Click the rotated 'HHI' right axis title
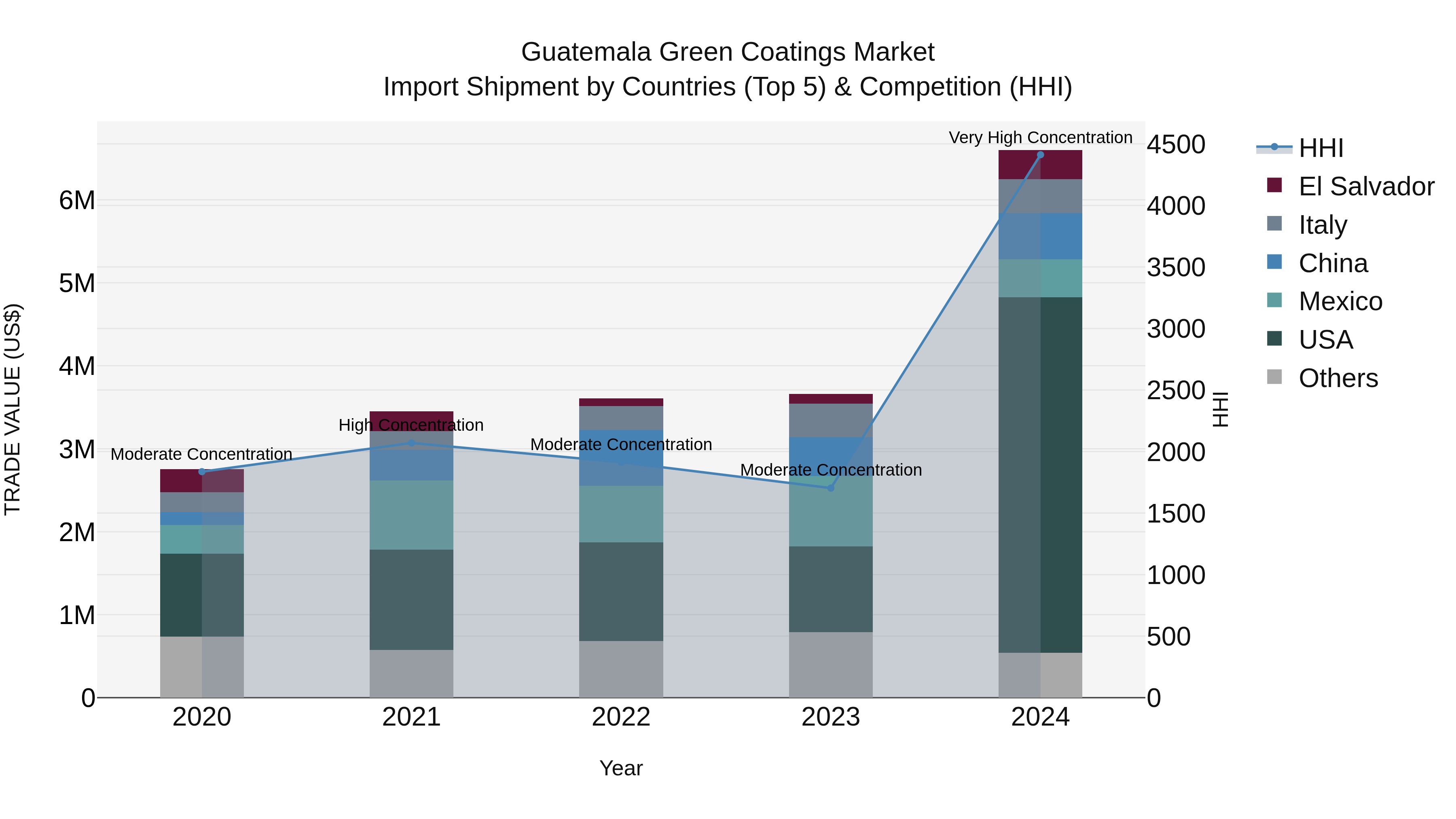1456x819 pixels. [x=1221, y=409]
